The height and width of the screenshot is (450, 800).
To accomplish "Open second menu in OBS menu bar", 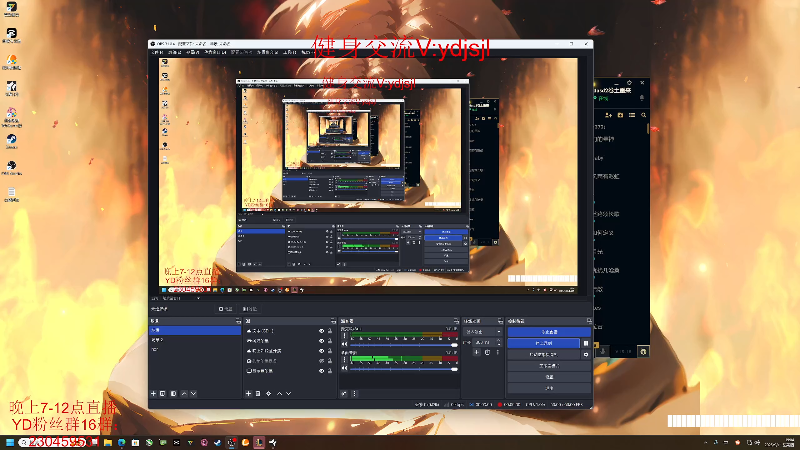I will coord(175,52).
